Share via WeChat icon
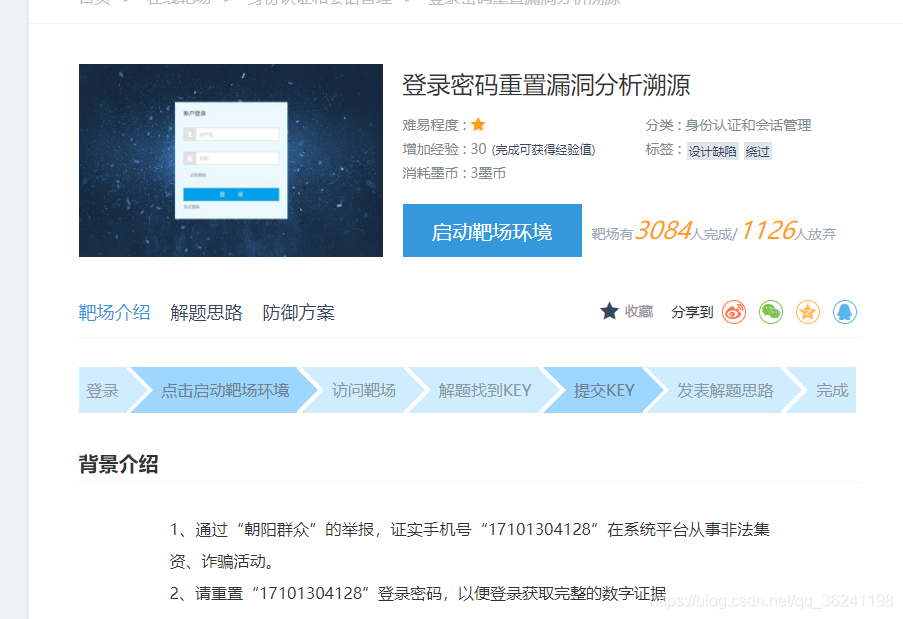The width and height of the screenshot is (903, 619). [x=771, y=312]
